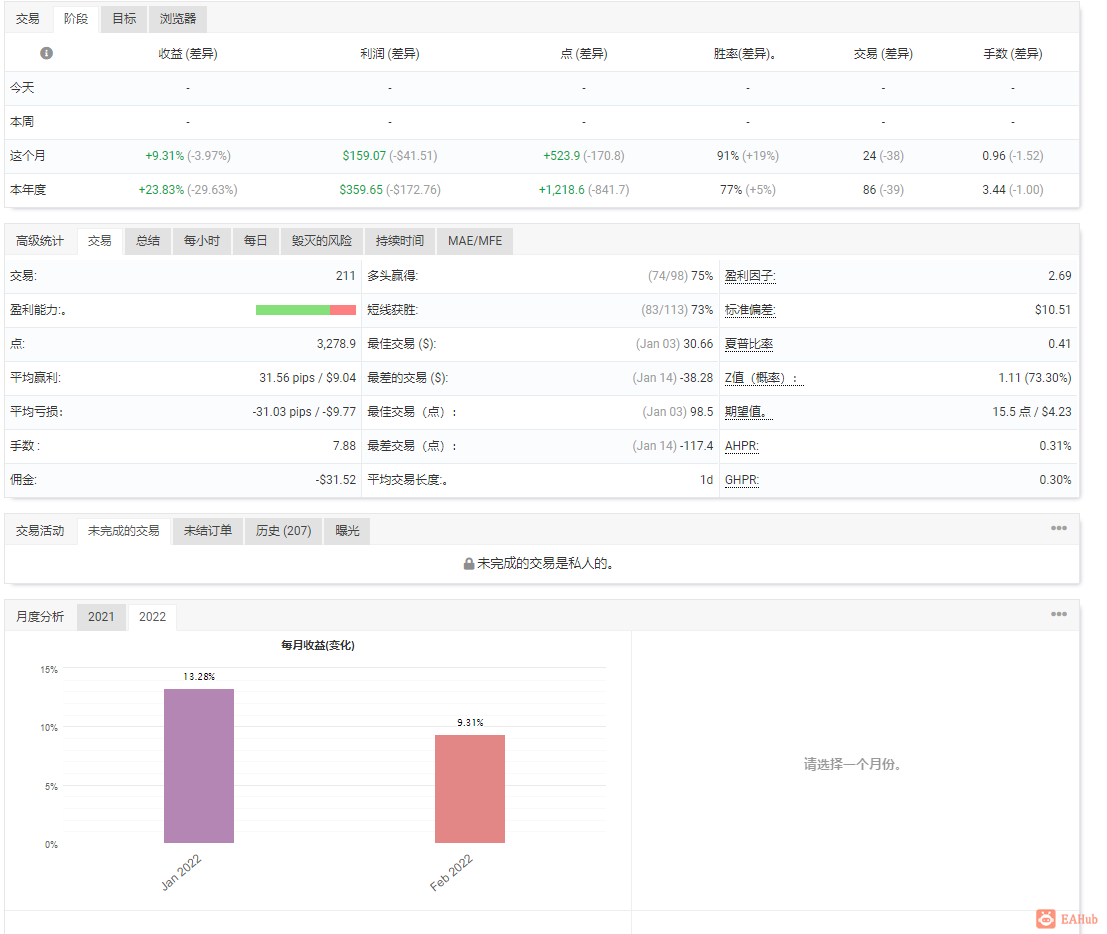This screenshot has height=934, width=1107.
Task: Click the GHPR label link
Action: (741, 480)
